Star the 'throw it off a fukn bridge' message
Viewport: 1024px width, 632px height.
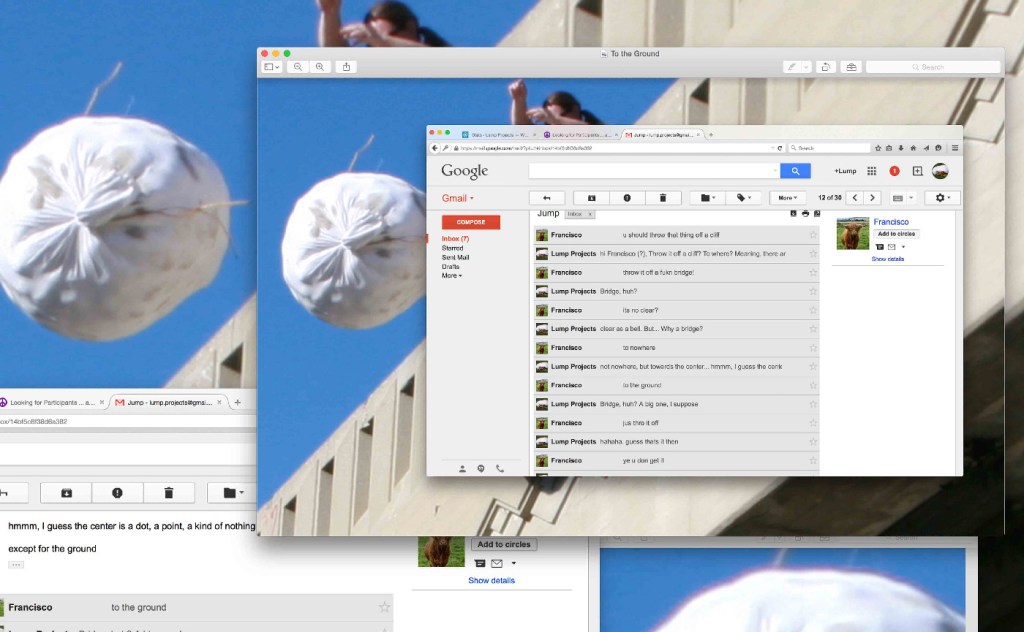pyautogui.click(x=813, y=273)
